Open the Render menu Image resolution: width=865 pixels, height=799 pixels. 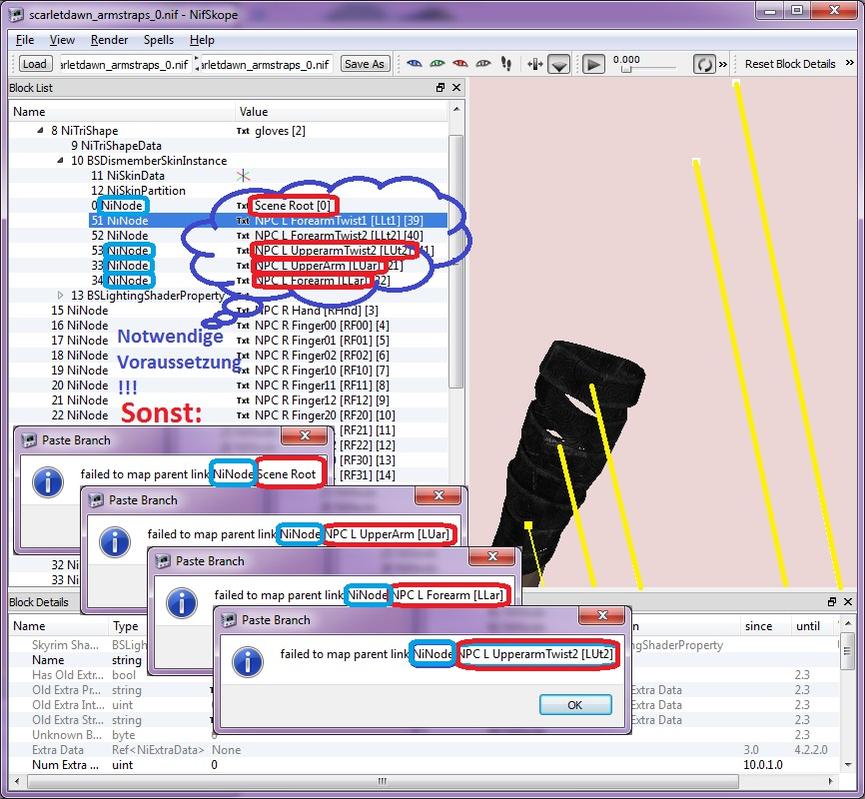click(x=109, y=40)
